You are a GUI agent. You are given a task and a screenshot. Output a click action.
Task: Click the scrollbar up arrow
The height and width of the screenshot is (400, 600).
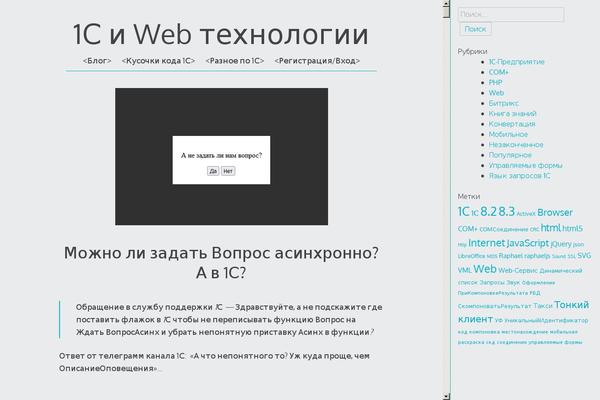click(446, 3)
